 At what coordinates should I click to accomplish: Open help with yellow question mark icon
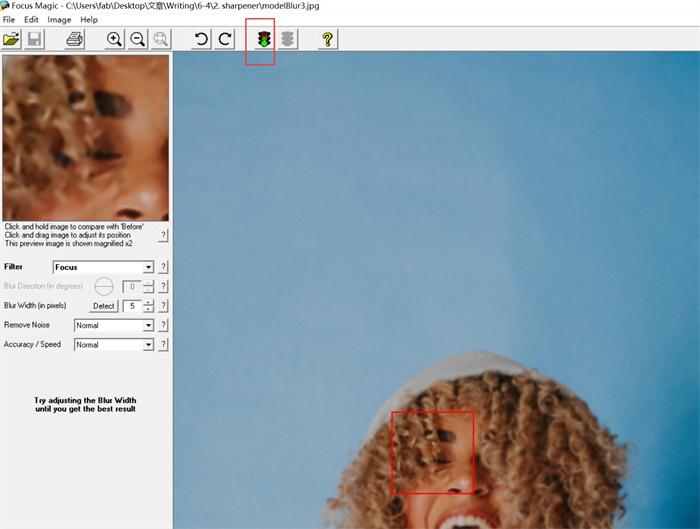coord(327,39)
